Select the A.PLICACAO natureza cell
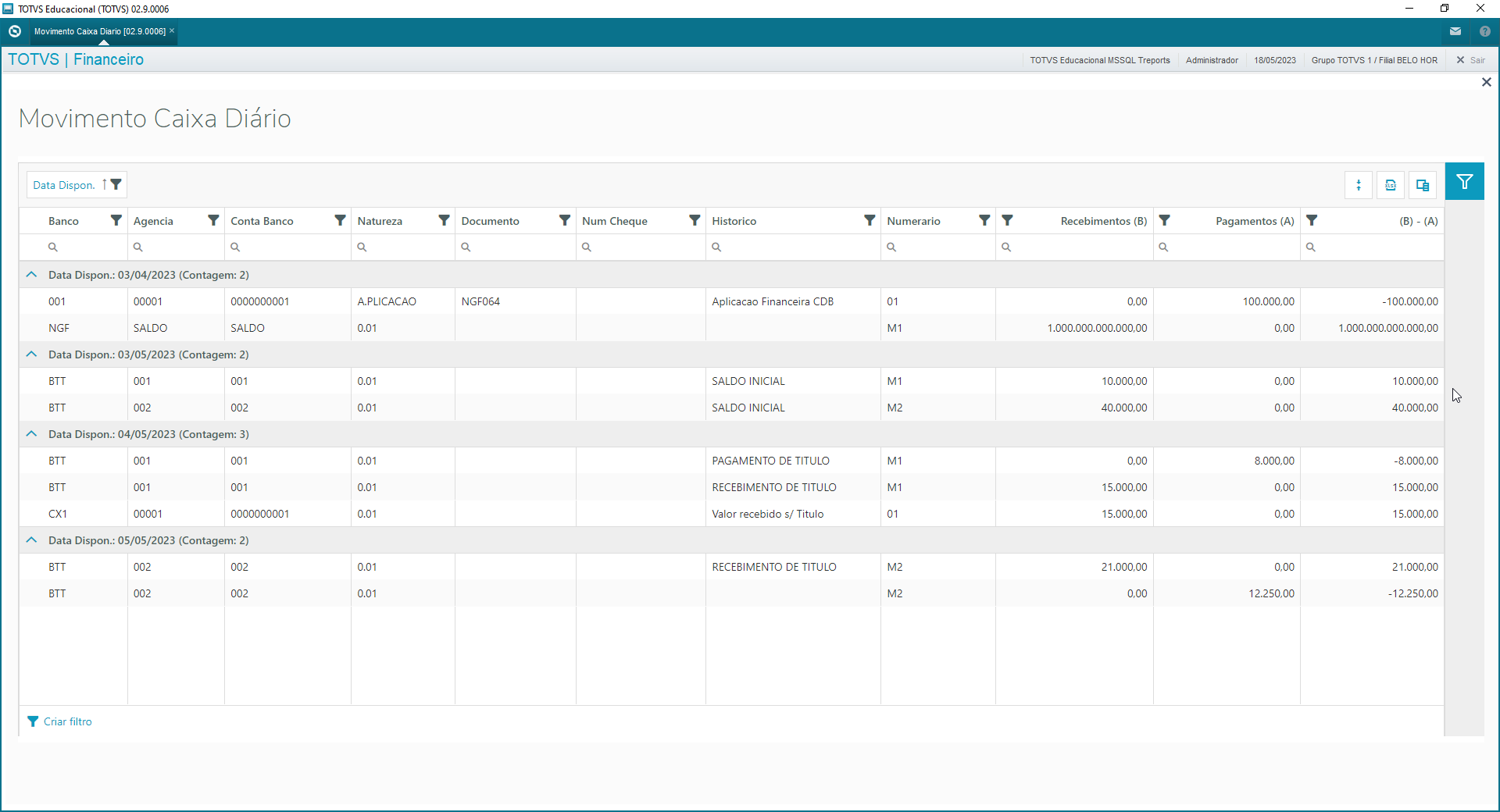Image resolution: width=1500 pixels, height=812 pixels. tap(403, 301)
